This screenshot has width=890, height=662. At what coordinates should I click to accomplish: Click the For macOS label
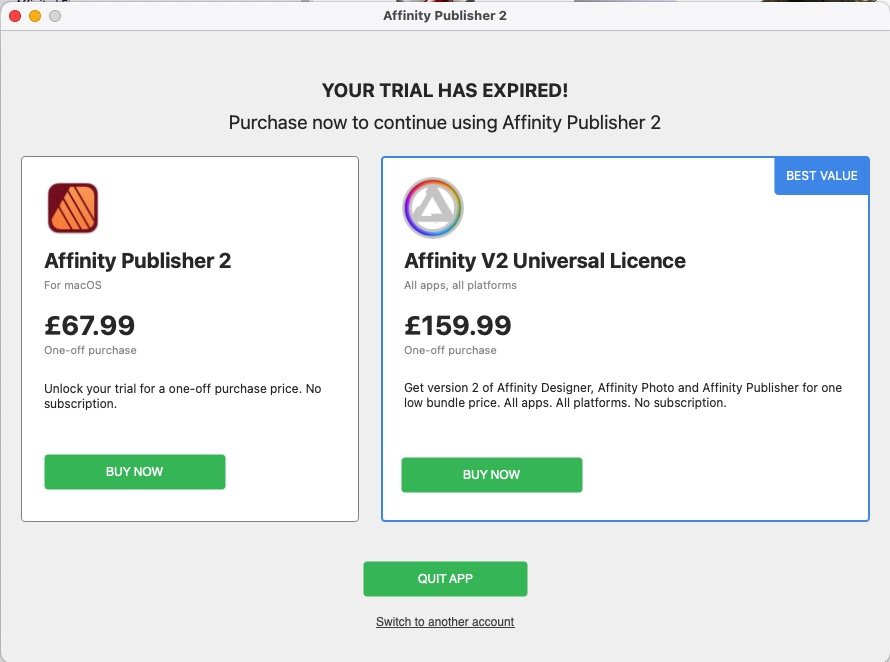tap(73, 285)
